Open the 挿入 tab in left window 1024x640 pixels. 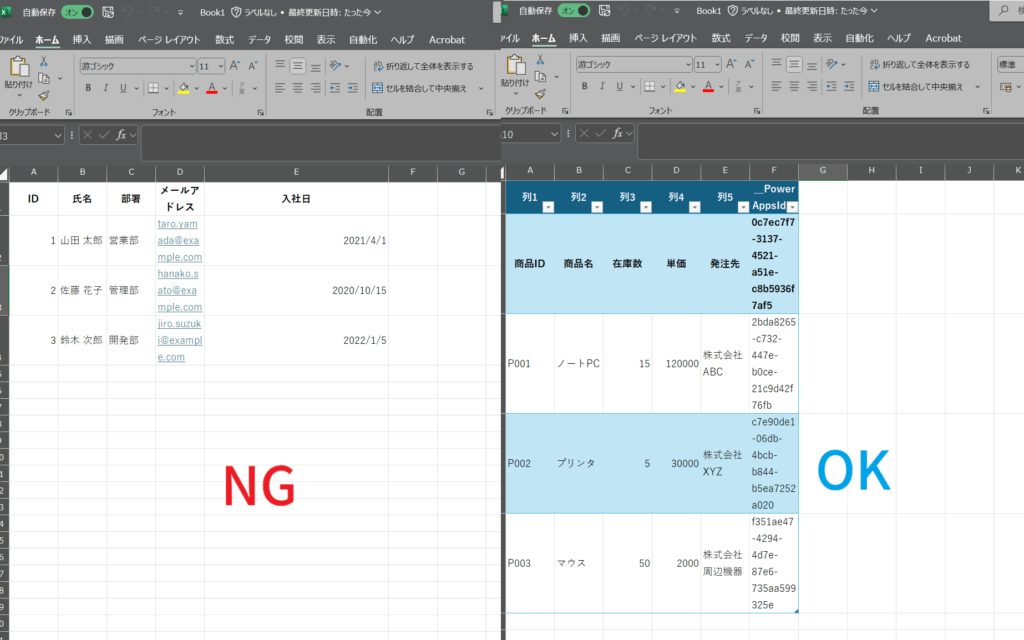pos(82,39)
